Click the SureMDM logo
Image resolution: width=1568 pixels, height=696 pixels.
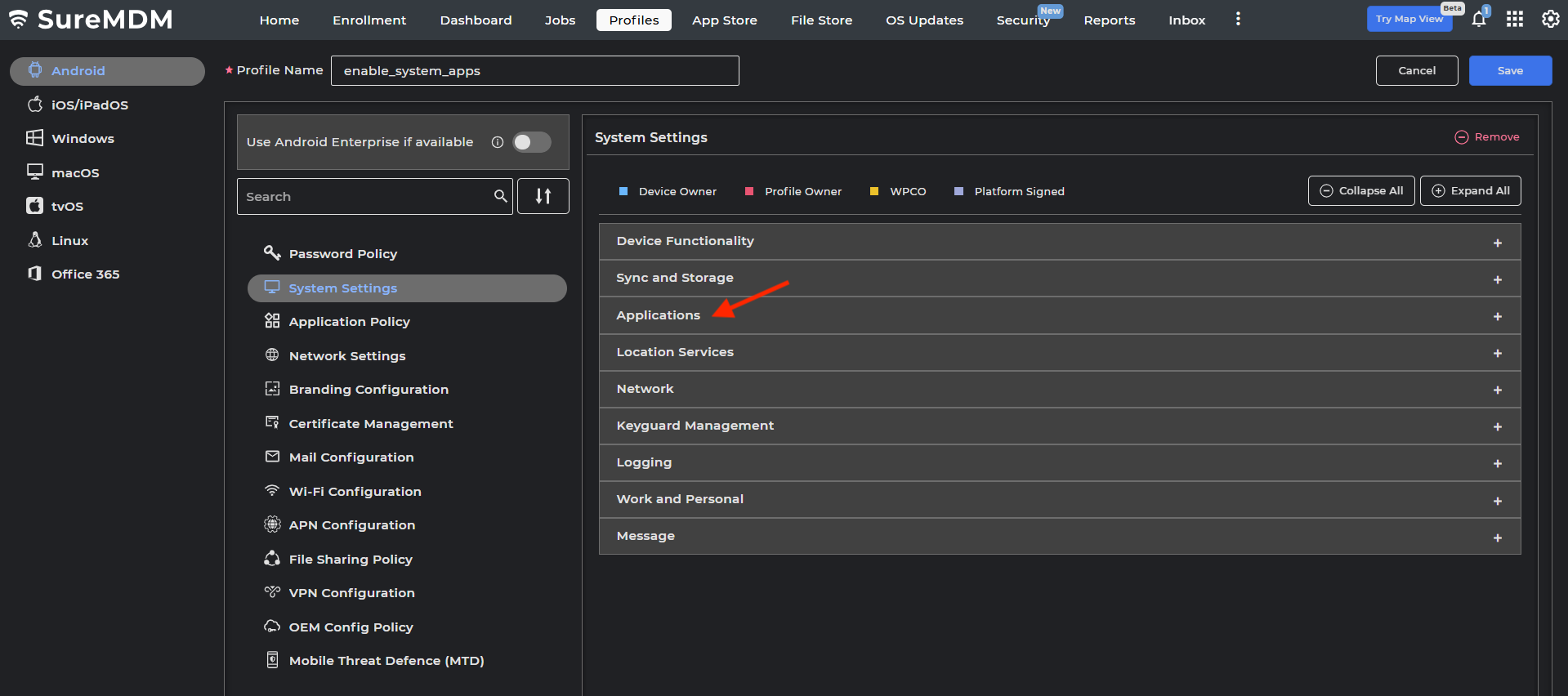pos(92,20)
